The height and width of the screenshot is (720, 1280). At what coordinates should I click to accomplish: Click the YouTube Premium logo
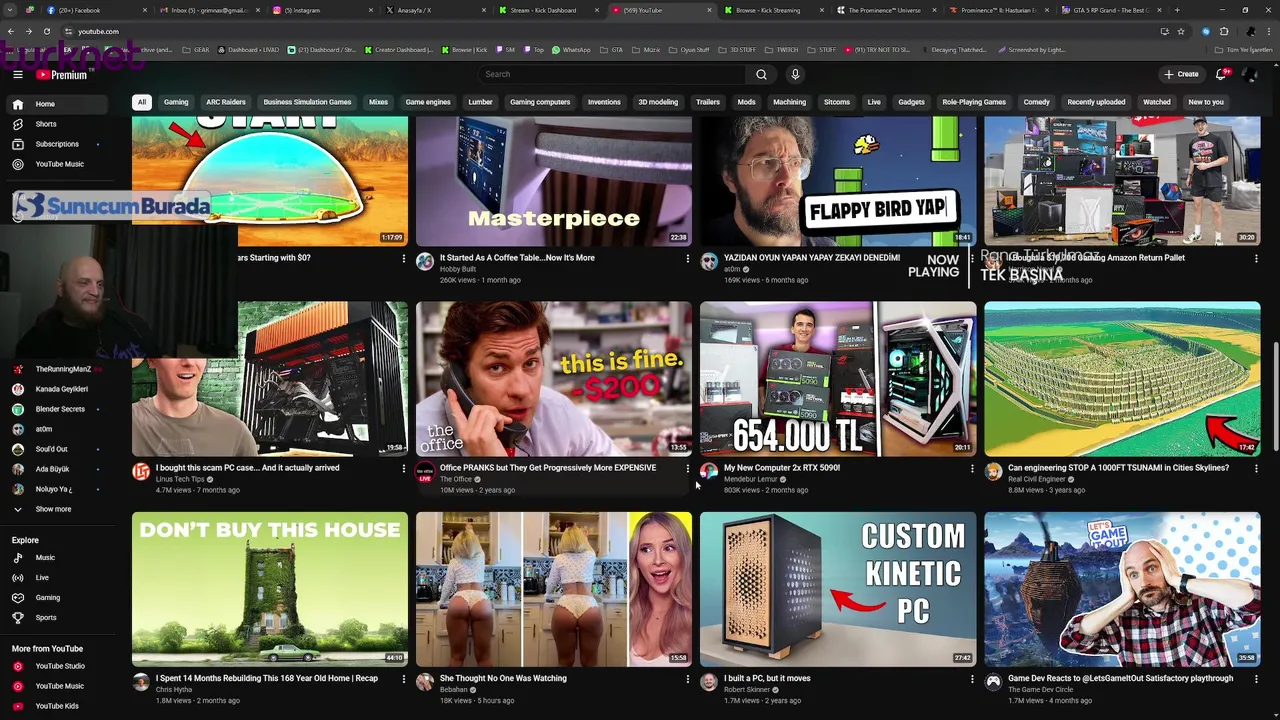coord(62,74)
